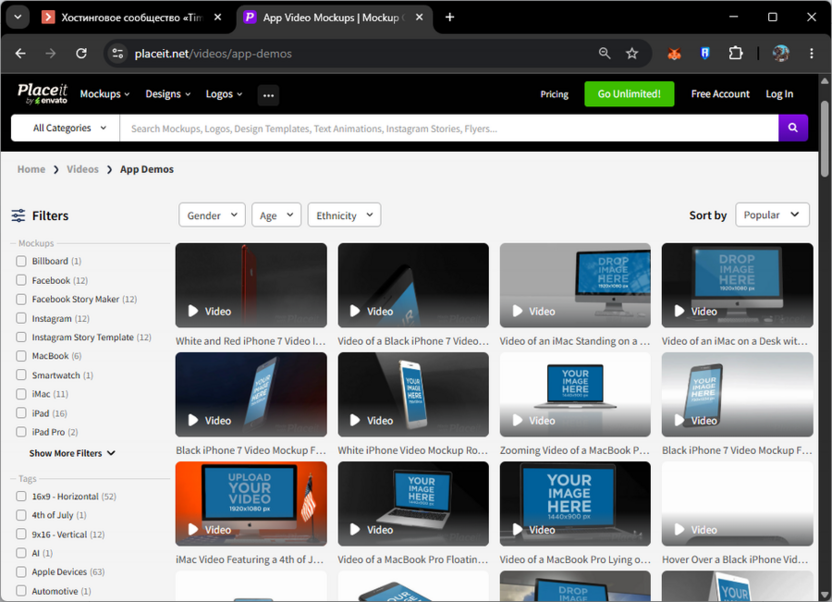Check the Apple Devices tag
This screenshot has height=602, width=832.
pos(21,572)
